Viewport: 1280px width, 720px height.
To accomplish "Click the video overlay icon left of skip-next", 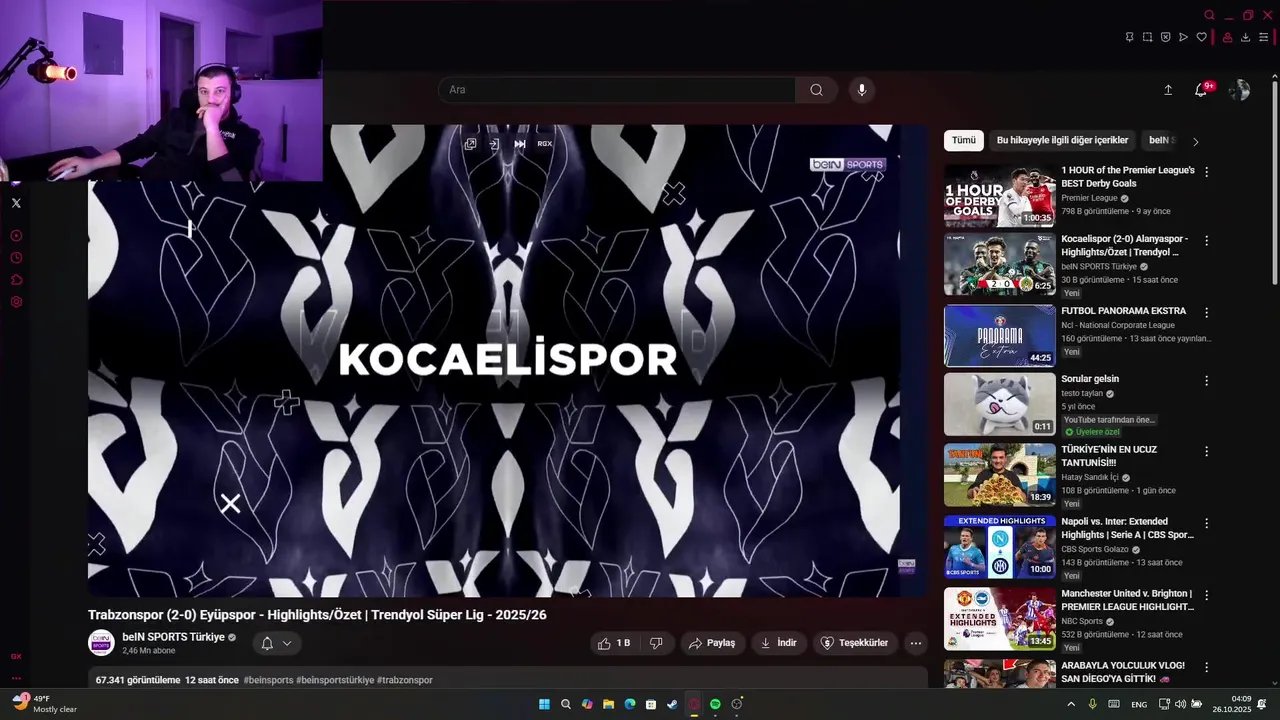I will coord(495,144).
